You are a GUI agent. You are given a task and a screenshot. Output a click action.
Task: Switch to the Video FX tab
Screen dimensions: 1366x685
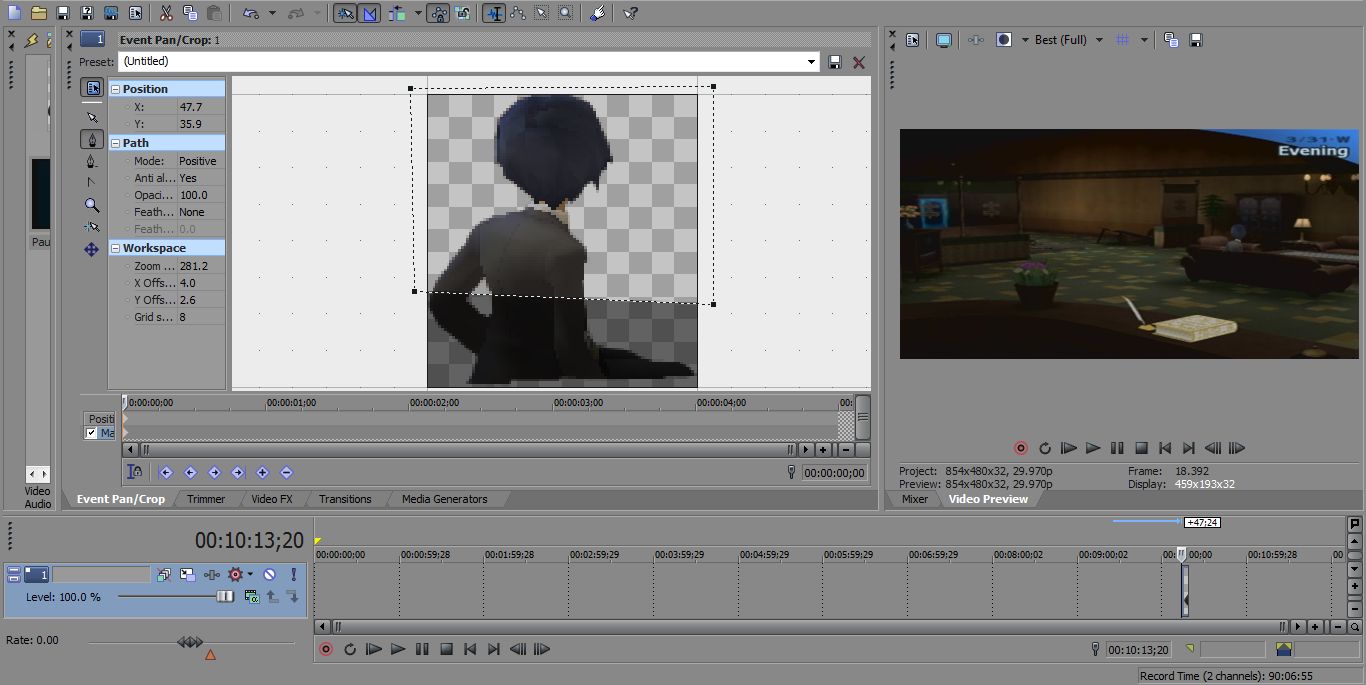271,499
